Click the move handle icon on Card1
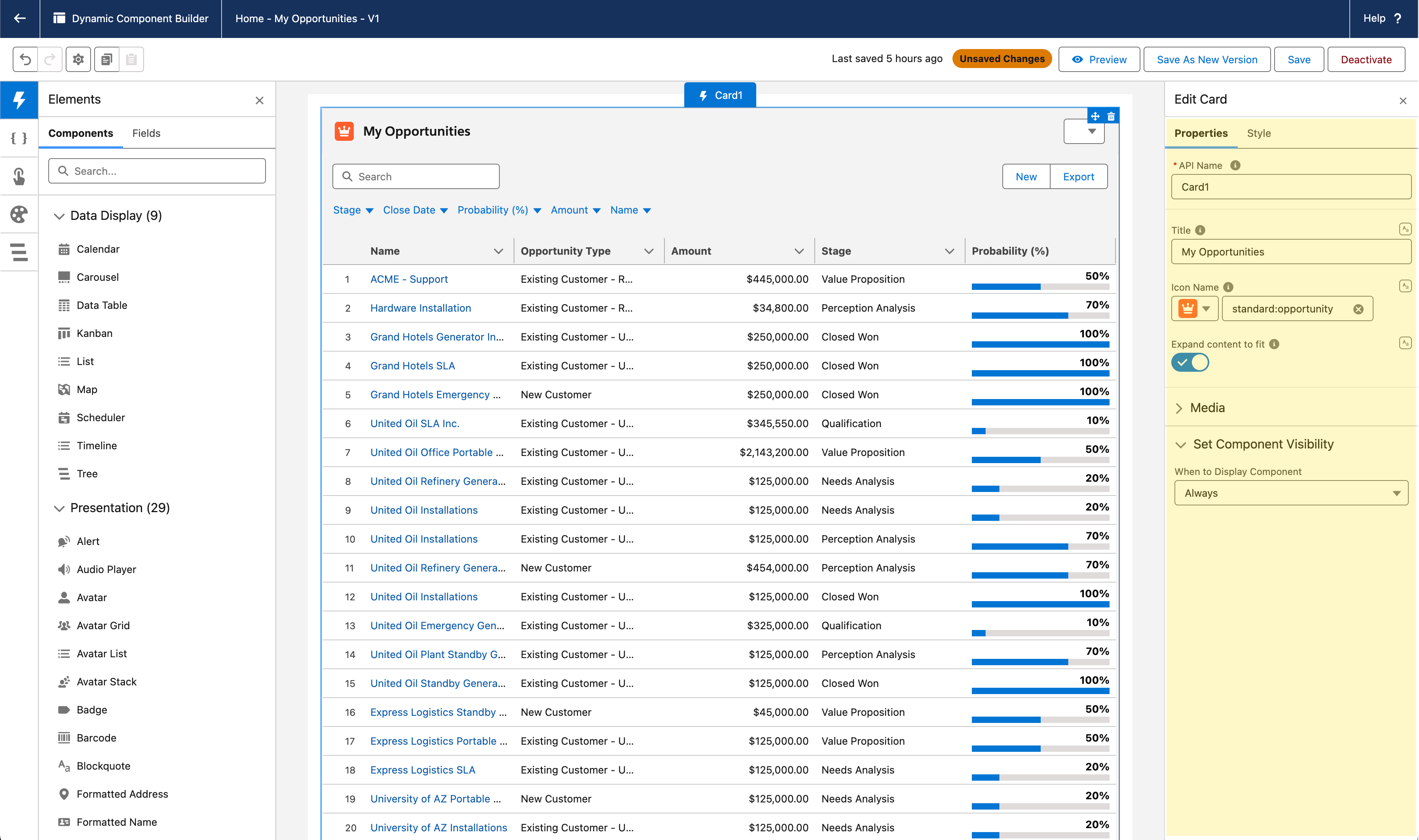 click(x=1095, y=116)
